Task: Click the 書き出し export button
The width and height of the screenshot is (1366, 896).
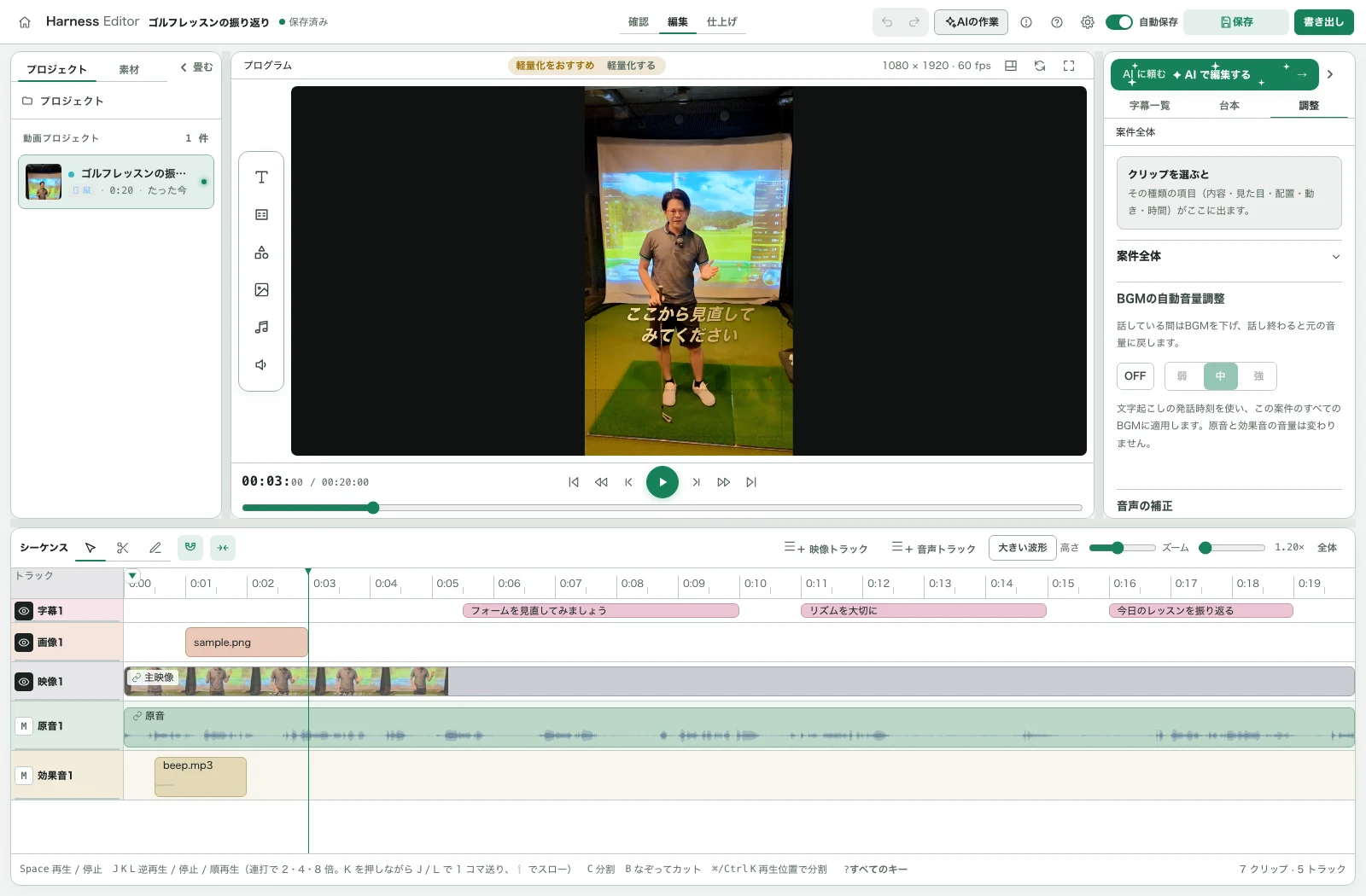Action: 1323,22
